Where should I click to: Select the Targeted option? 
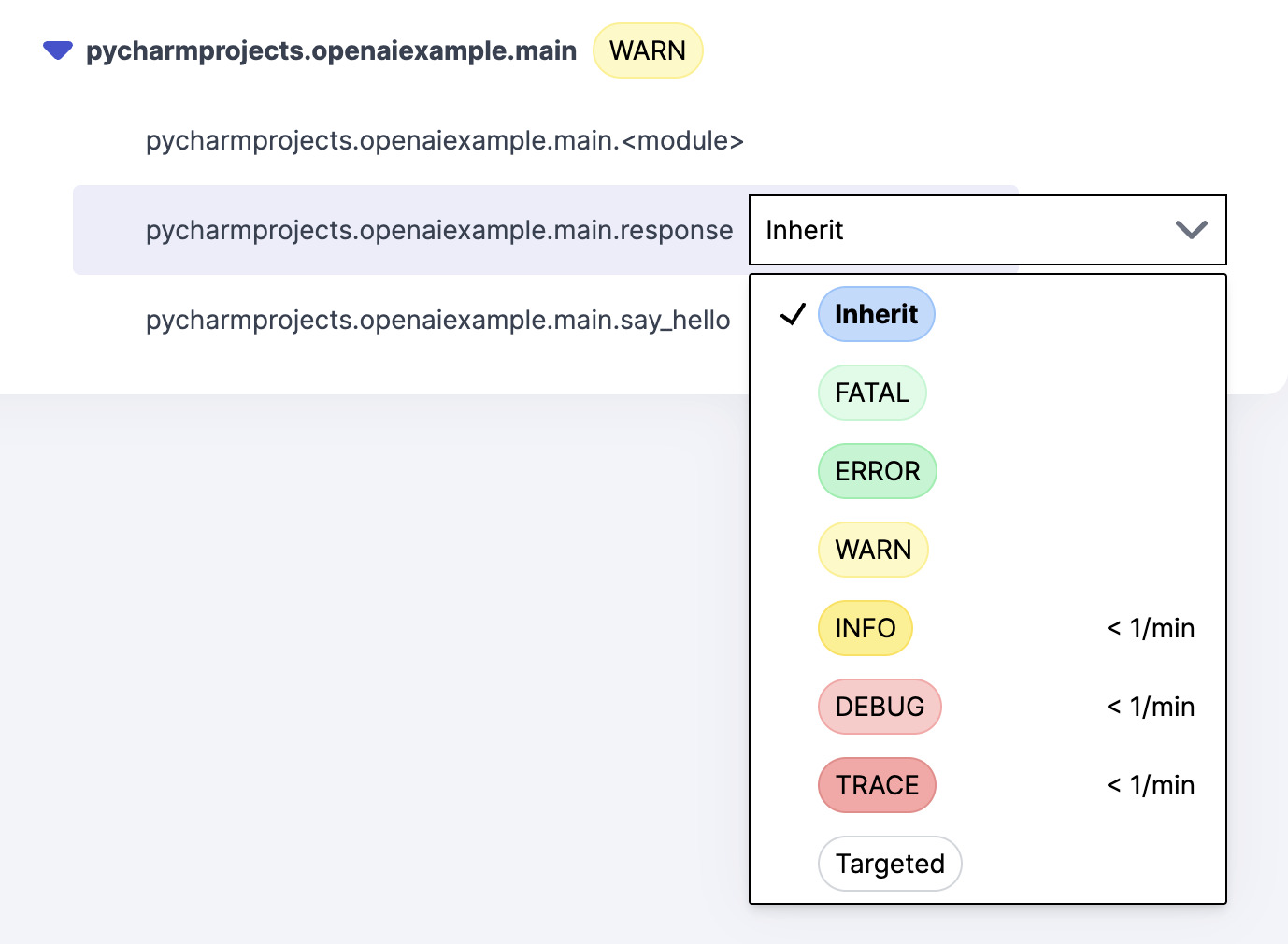(x=889, y=864)
